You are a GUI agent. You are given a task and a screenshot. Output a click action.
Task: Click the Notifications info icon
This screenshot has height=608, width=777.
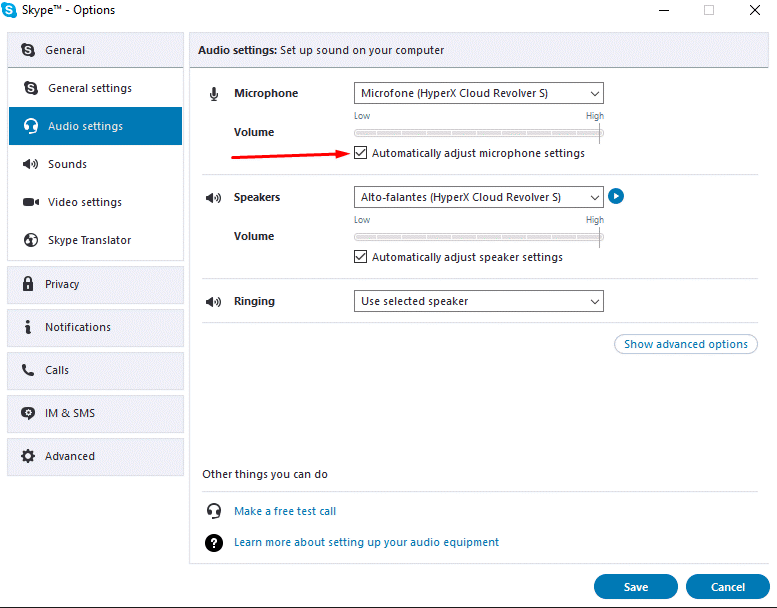pyautogui.click(x=28, y=327)
